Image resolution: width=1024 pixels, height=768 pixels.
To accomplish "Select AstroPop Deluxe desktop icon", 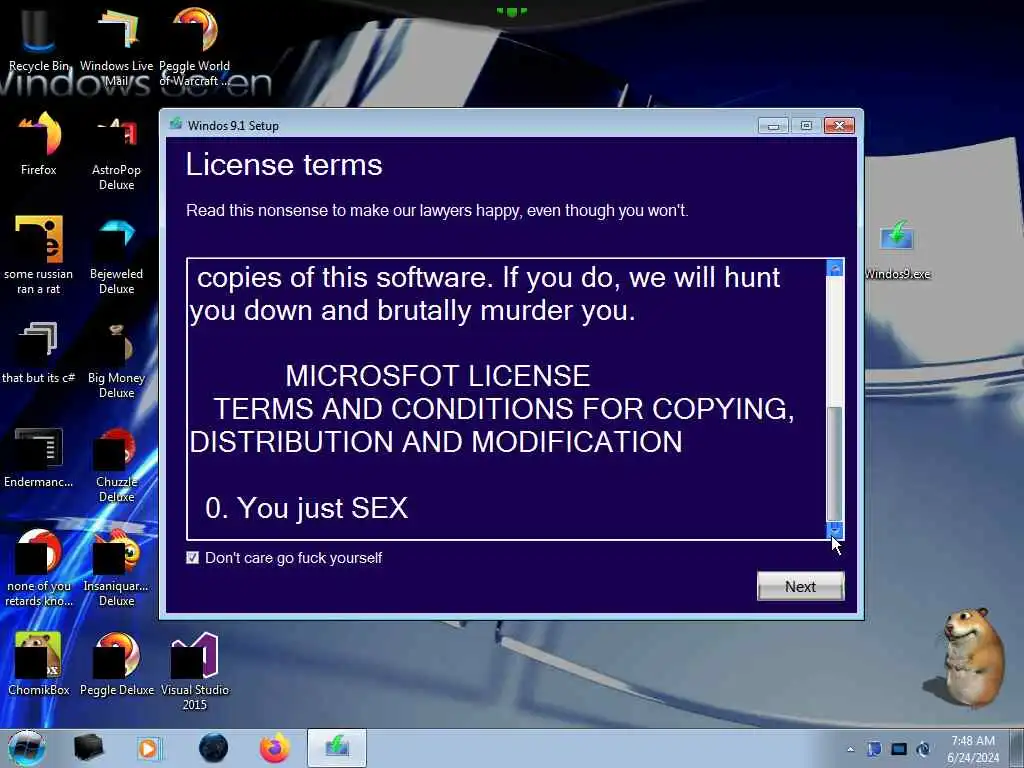I will pyautogui.click(x=116, y=152).
